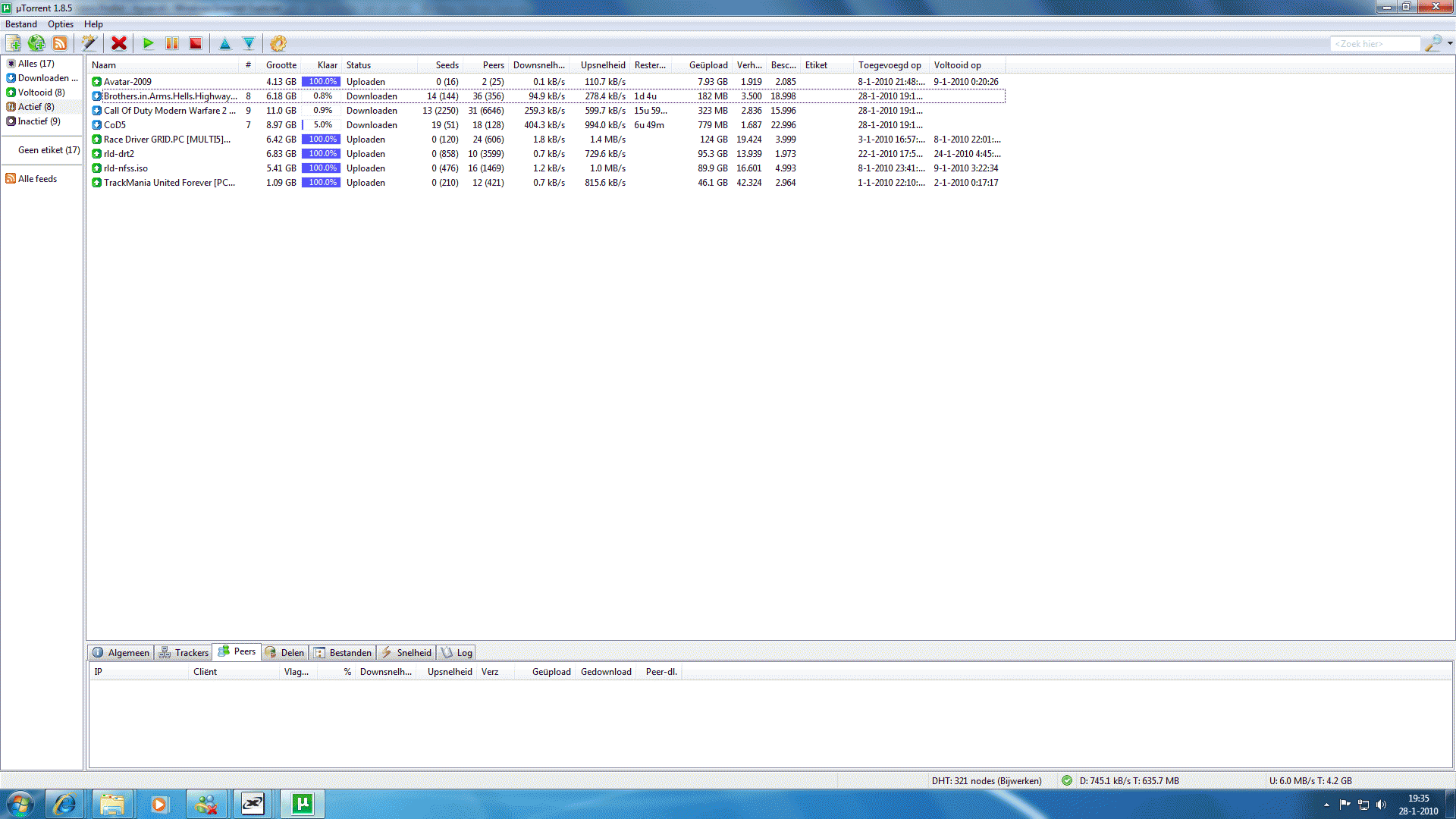Viewport: 1456px width, 819px height.
Task: Sort by Seeds column header
Action: 440,65
